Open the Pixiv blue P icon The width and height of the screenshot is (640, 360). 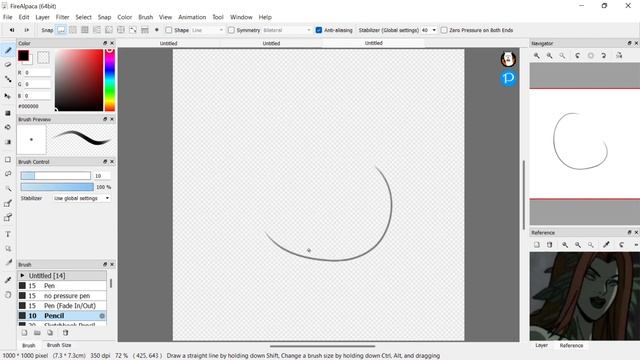(x=508, y=78)
